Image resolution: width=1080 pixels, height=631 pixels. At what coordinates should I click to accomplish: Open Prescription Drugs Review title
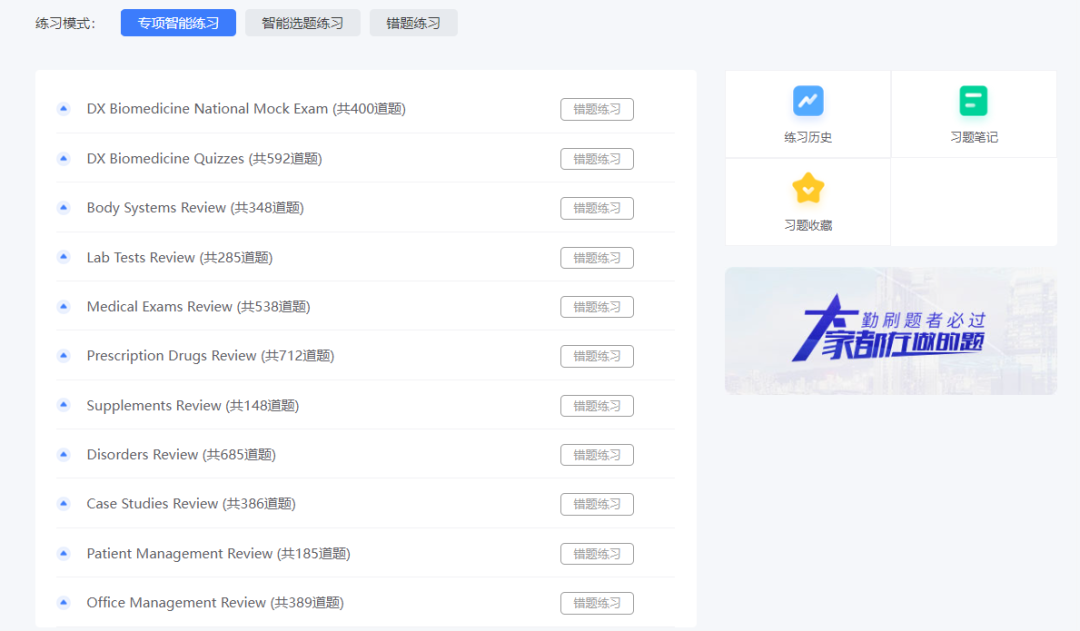tap(210, 355)
